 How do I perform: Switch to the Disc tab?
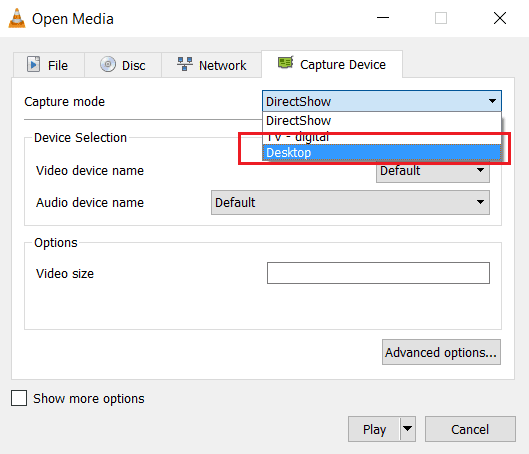[x=123, y=65]
